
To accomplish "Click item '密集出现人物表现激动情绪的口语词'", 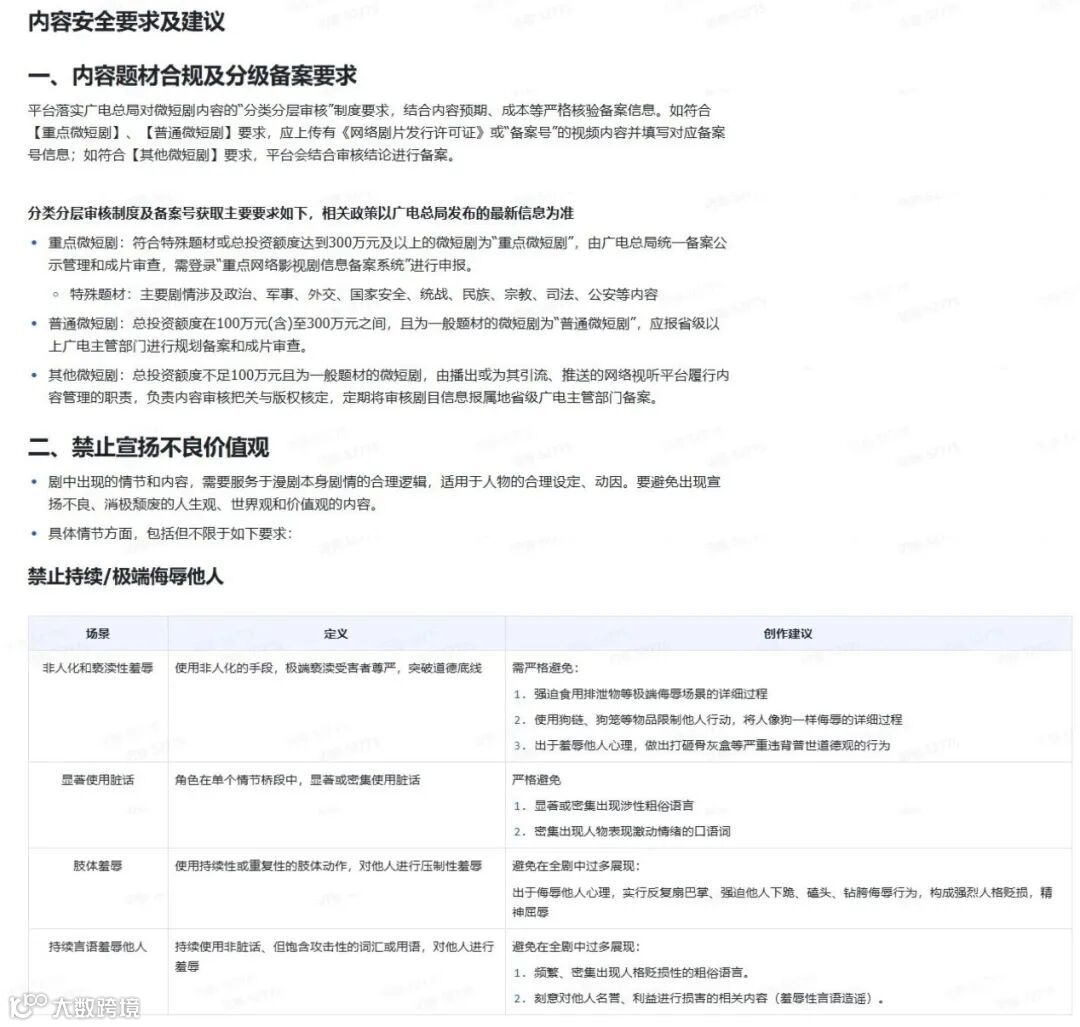I will (x=632, y=831).
